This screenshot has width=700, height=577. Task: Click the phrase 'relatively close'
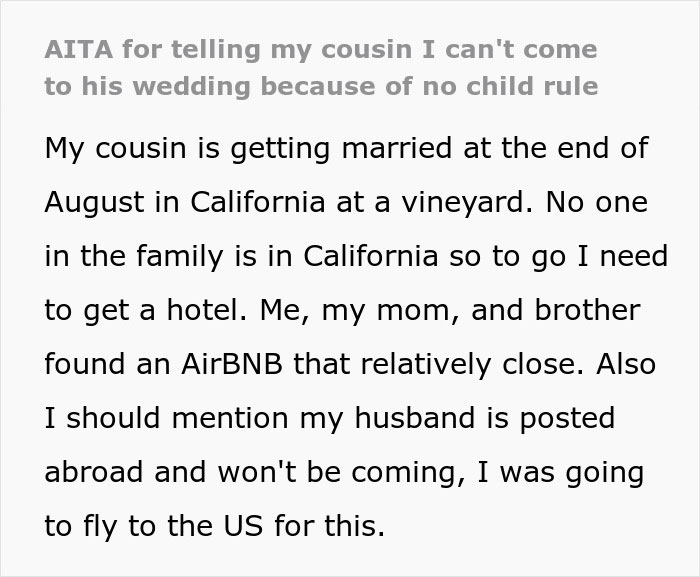pos(474,365)
